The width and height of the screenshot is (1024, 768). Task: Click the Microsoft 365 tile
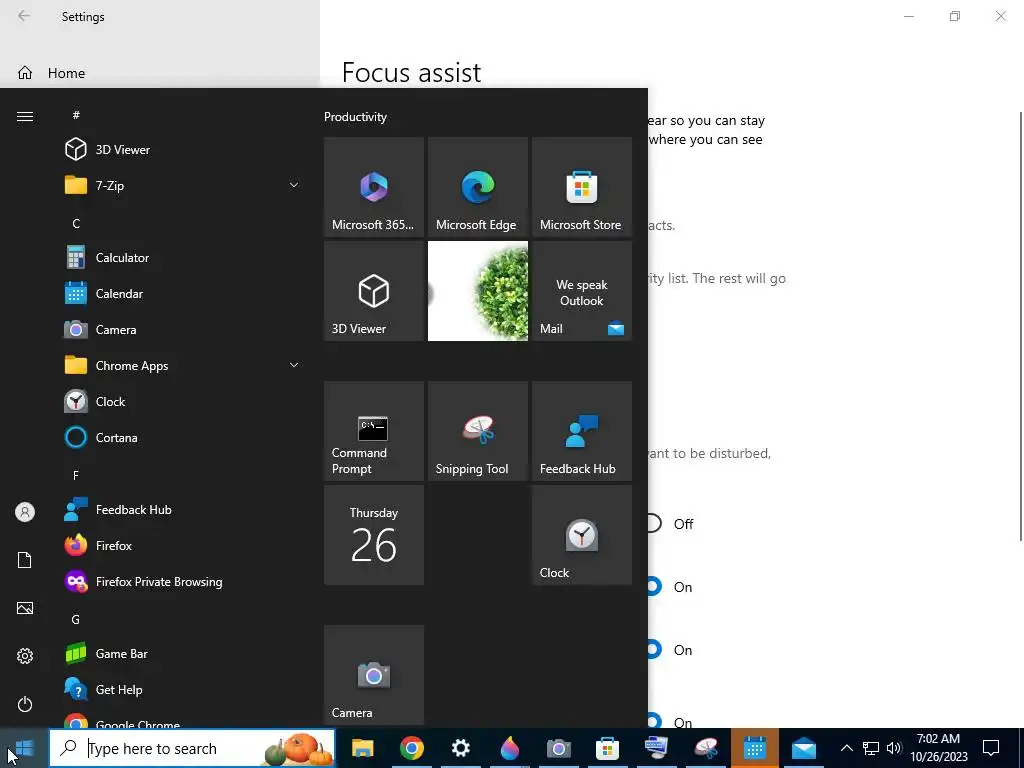(374, 187)
